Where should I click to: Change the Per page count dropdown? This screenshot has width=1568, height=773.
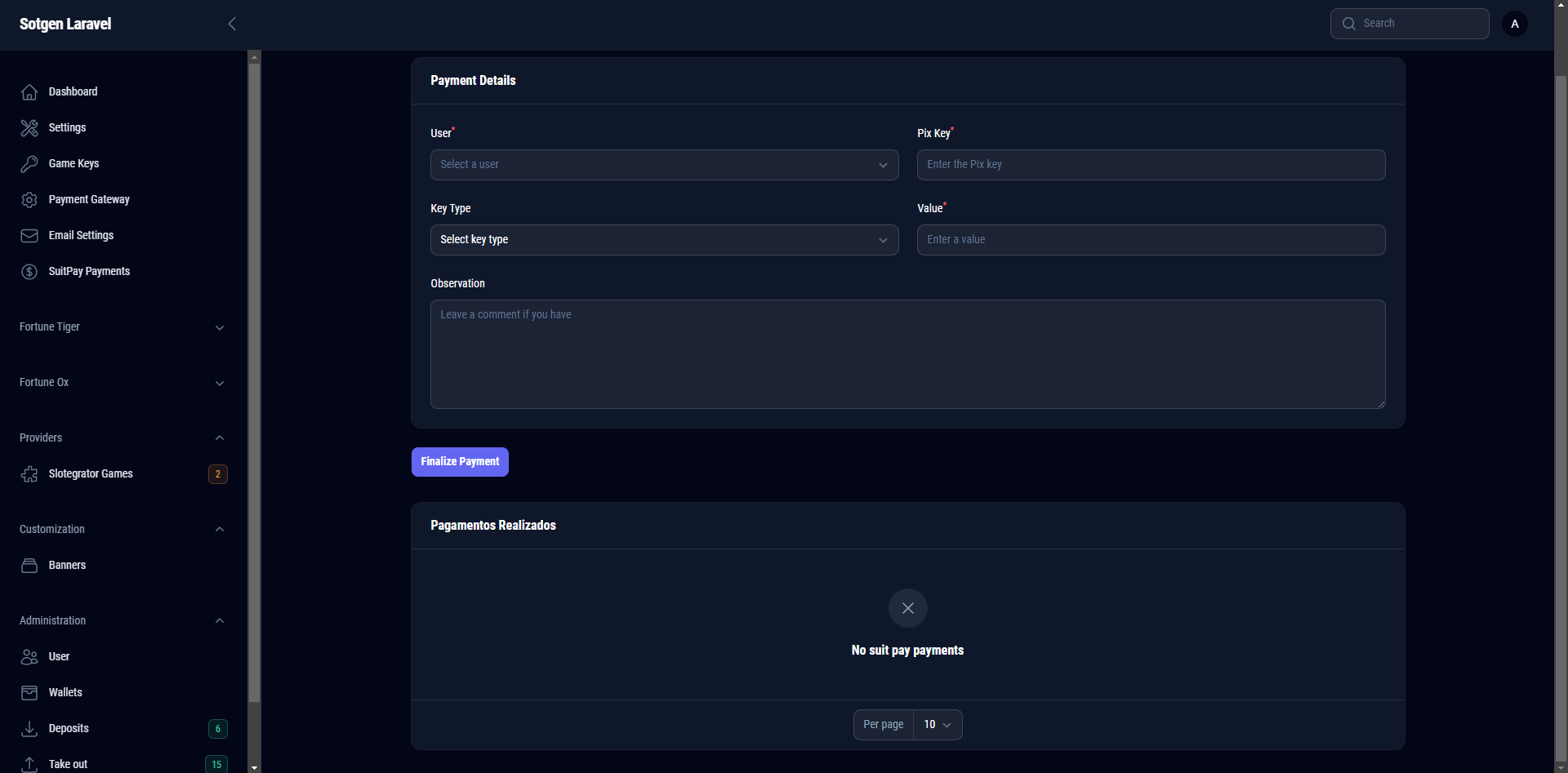[937, 725]
